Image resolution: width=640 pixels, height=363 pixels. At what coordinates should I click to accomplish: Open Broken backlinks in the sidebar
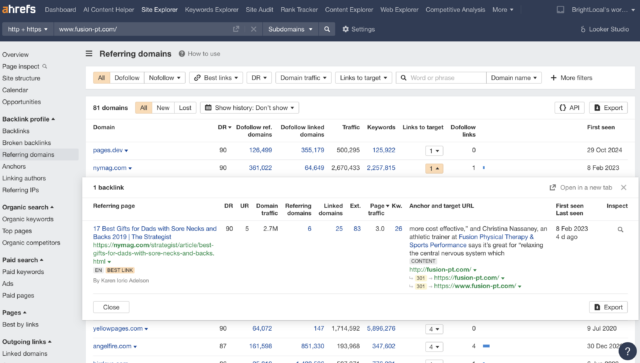tap(27, 143)
